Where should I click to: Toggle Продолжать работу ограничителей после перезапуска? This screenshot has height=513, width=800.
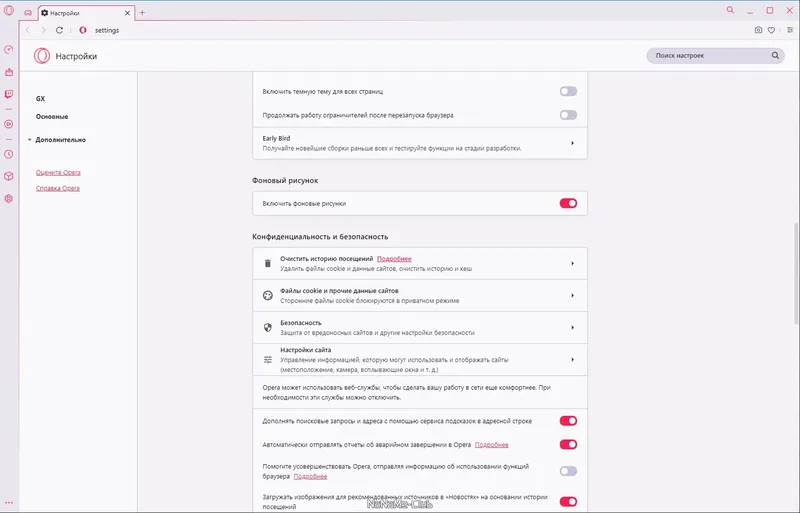pos(568,115)
